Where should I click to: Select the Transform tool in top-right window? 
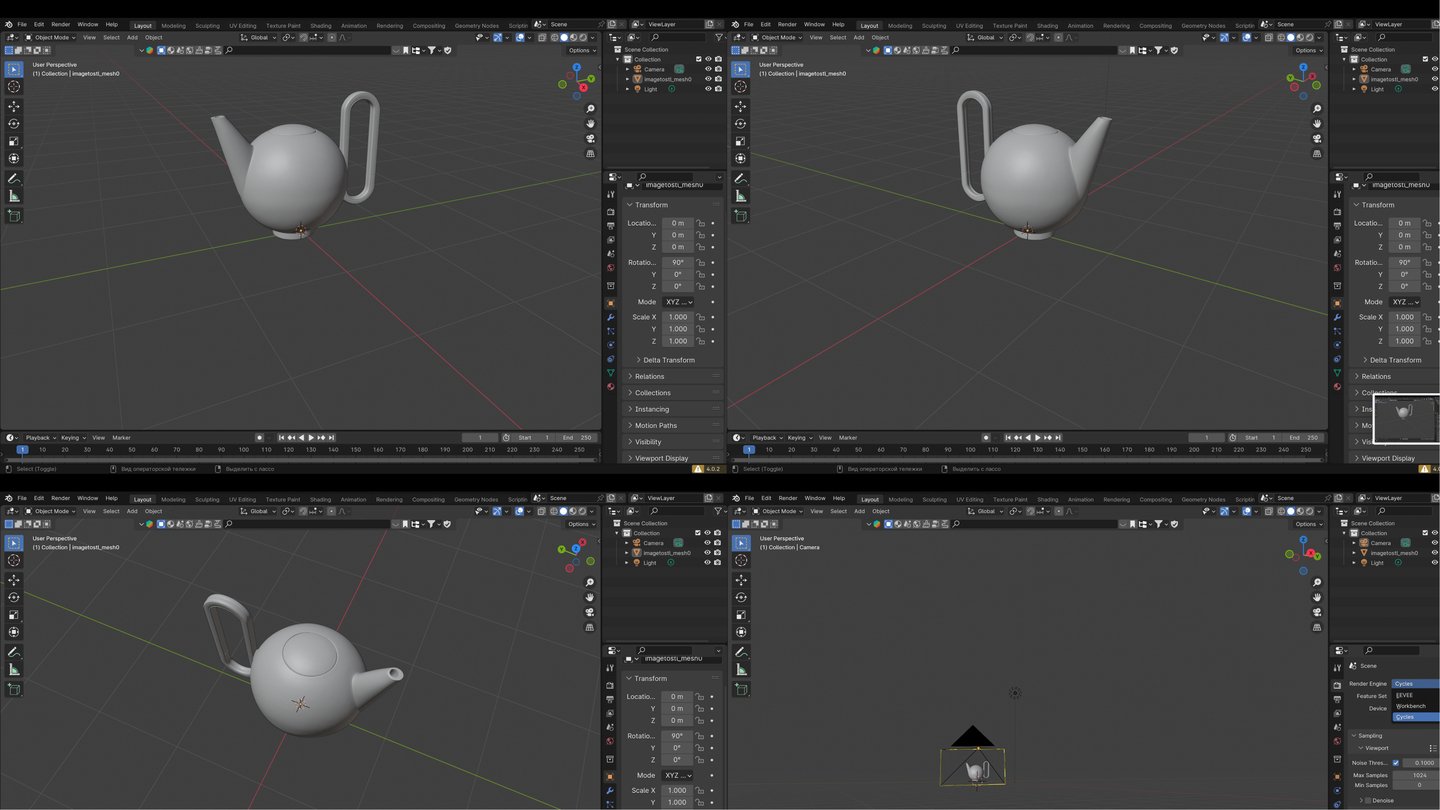click(x=741, y=158)
